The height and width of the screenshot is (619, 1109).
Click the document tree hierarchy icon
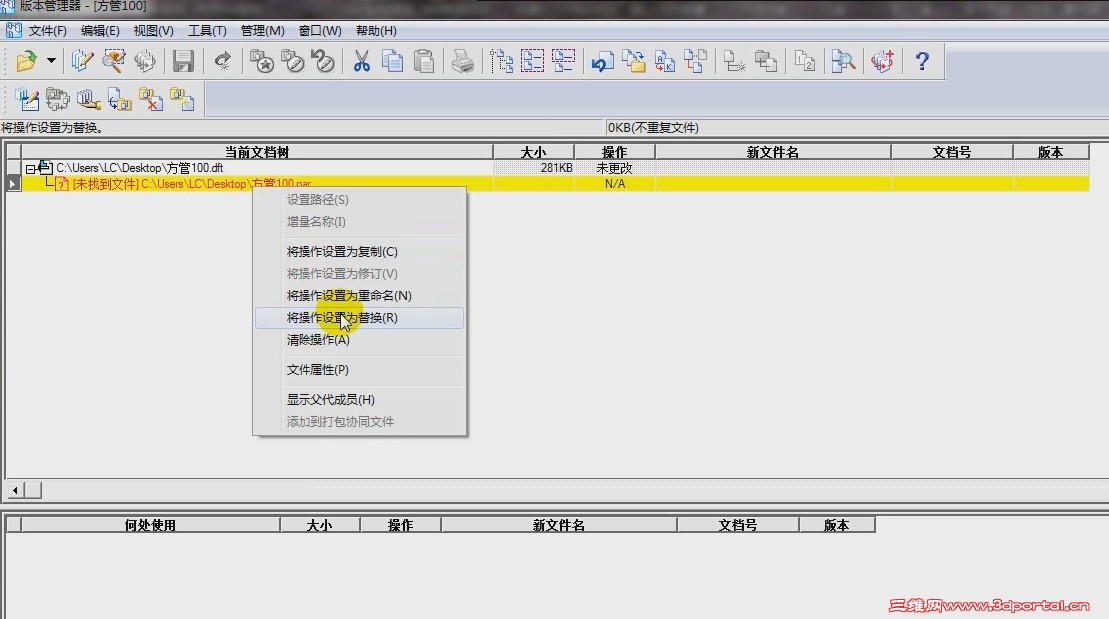click(501, 61)
